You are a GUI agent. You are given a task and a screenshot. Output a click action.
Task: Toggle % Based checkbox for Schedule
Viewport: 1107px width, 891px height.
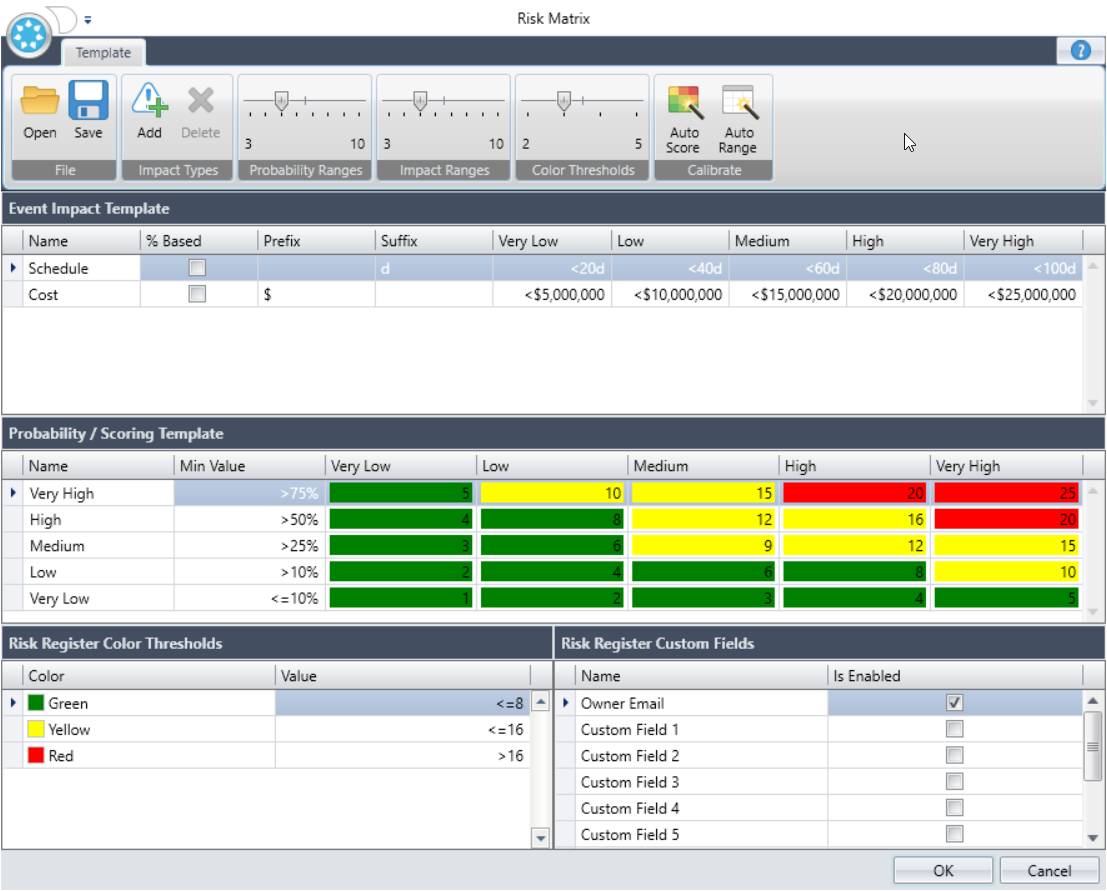[198, 268]
